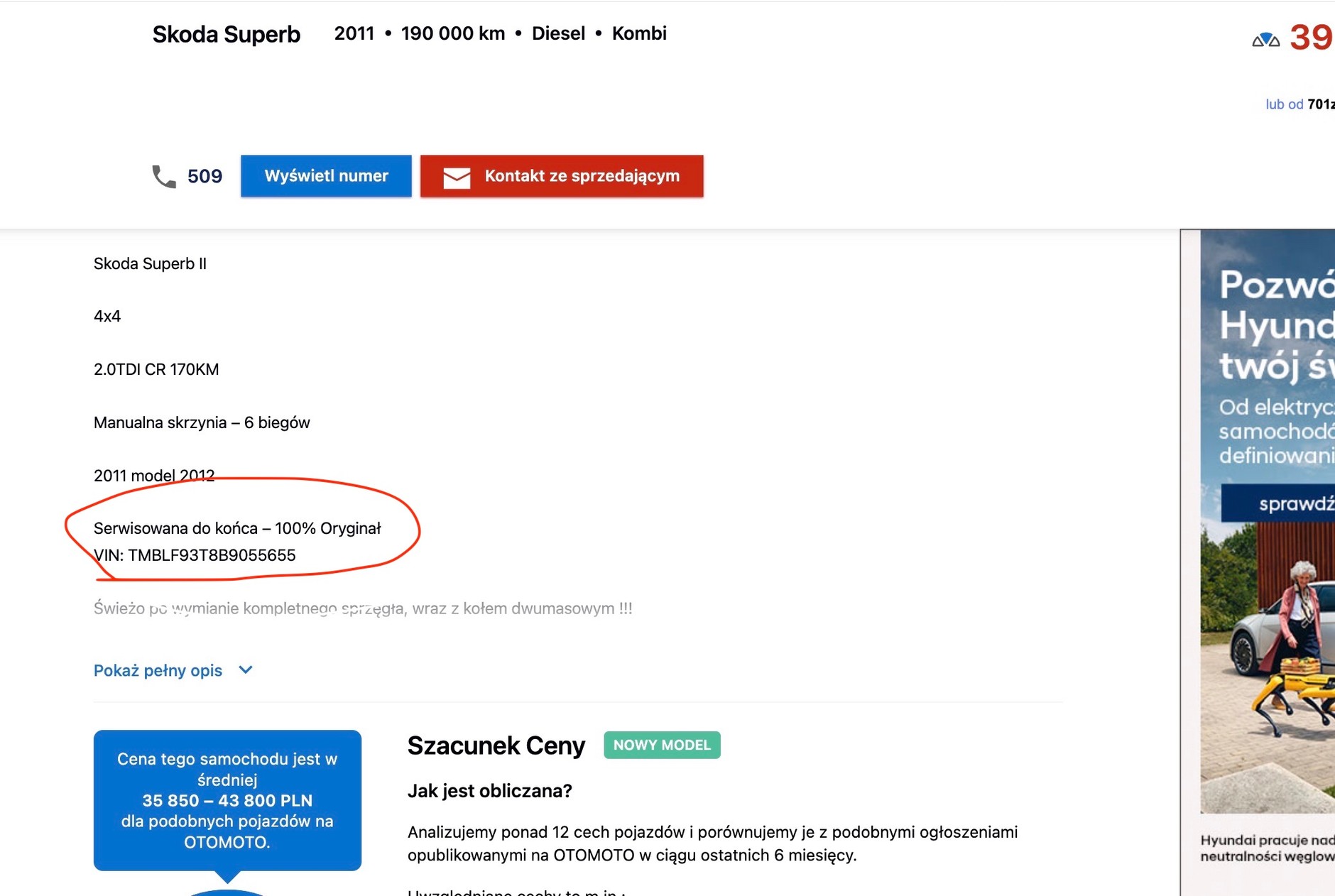
Task: Click the phone handset icon
Action: 164,176
